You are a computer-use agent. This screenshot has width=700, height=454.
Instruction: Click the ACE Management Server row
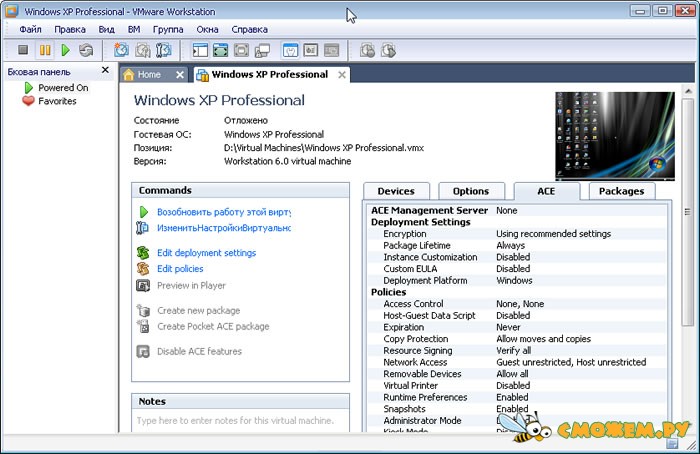point(517,210)
